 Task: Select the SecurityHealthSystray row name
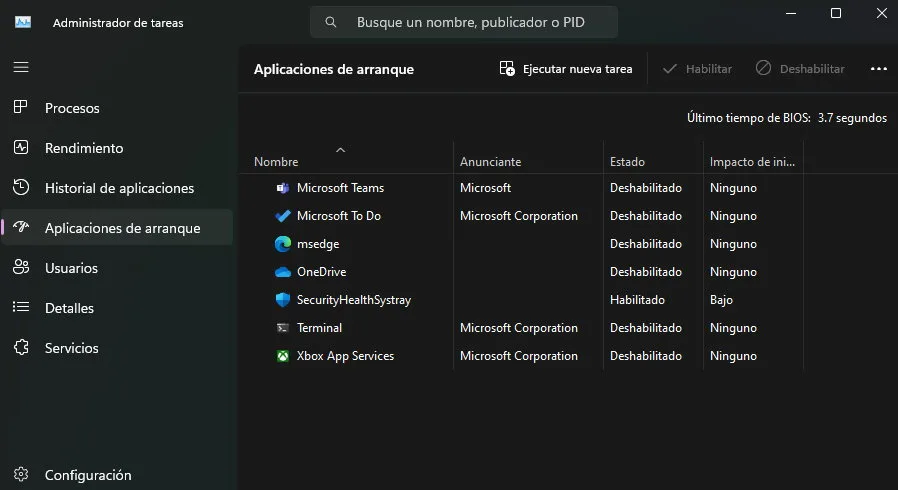(354, 300)
